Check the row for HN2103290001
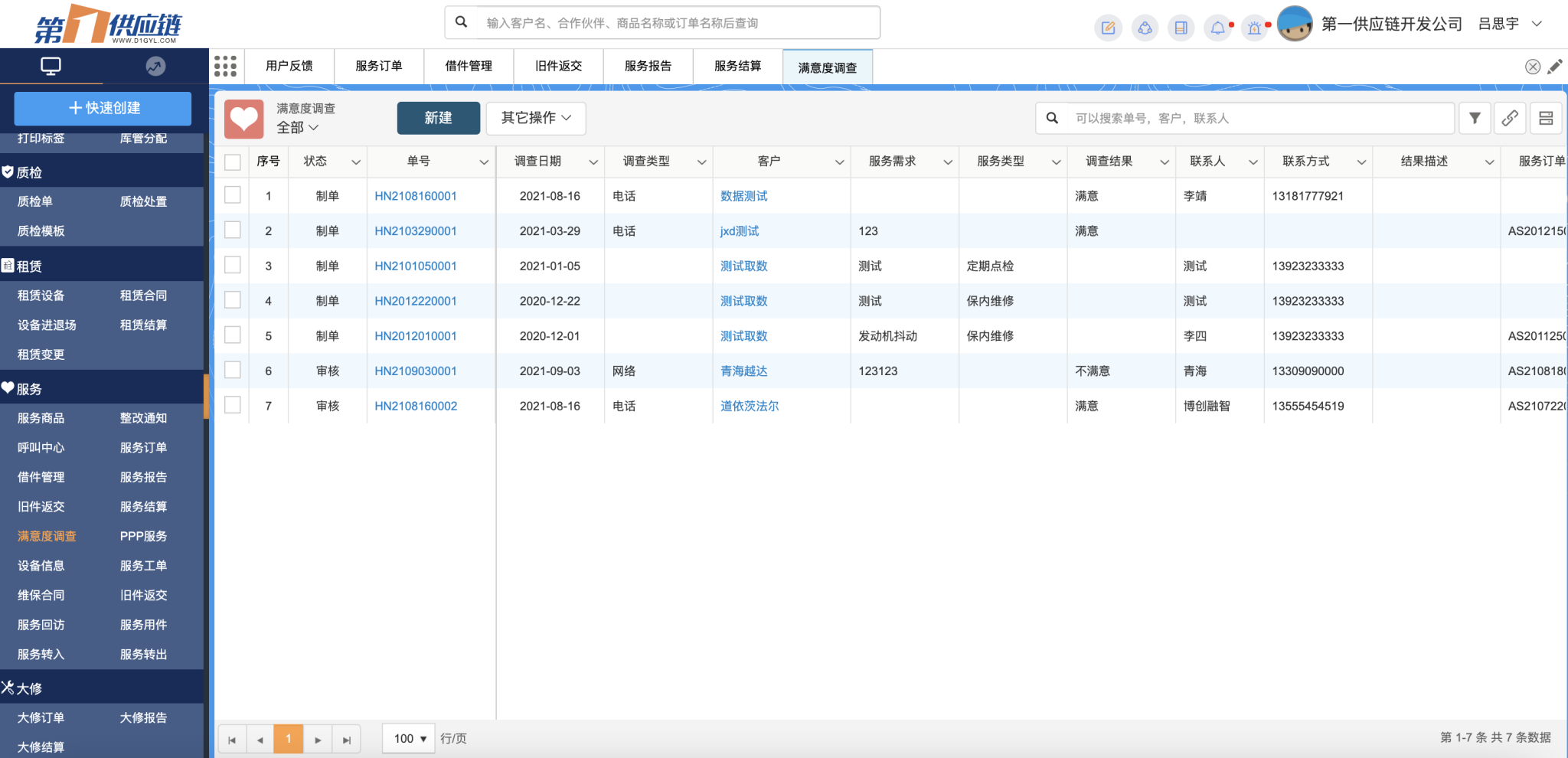This screenshot has height=758, width=1568. 233,230
